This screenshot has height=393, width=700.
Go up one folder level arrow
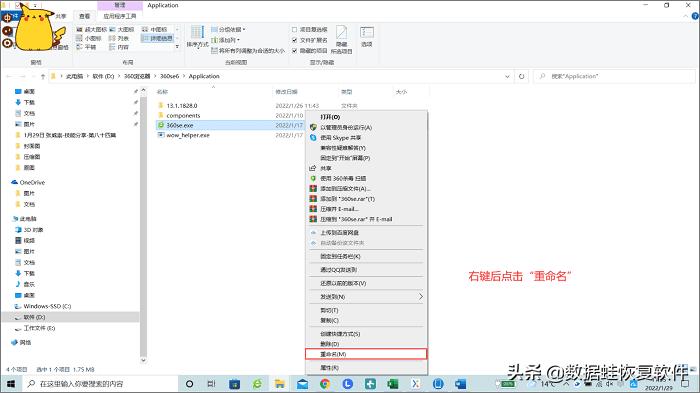pyautogui.click(x=43, y=76)
